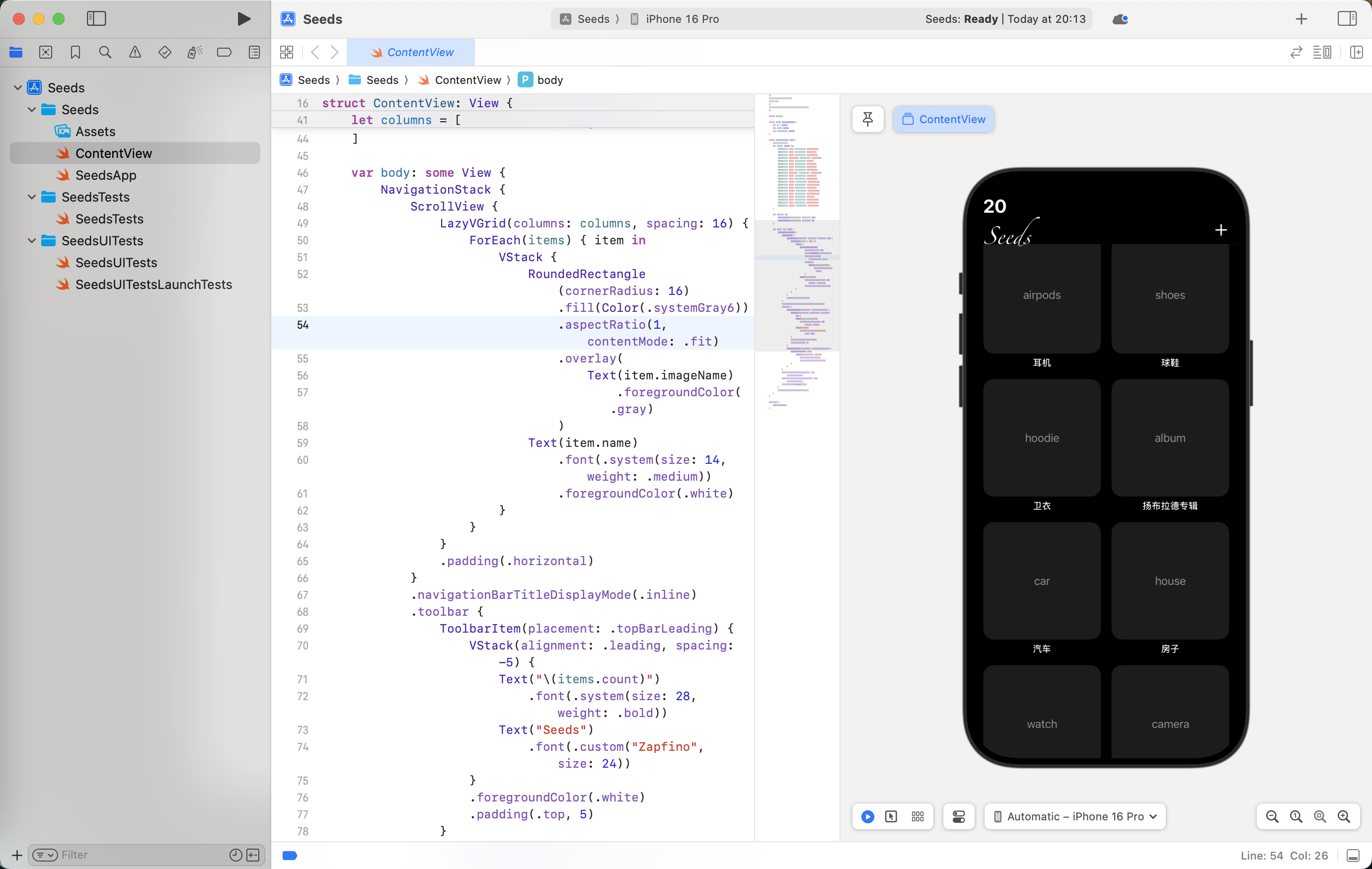This screenshot has height=869, width=1372.
Task: Pin the preview with the pin icon
Action: point(867,119)
